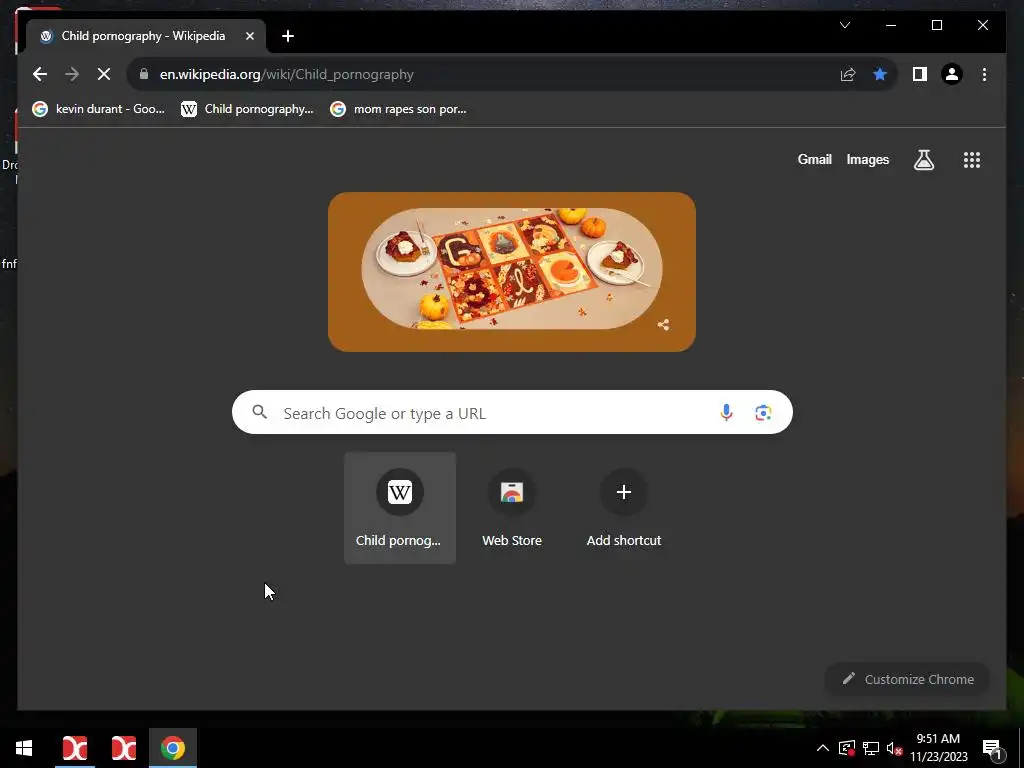
Task: Open the Wikipedia shortcut tile
Action: click(400, 507)
